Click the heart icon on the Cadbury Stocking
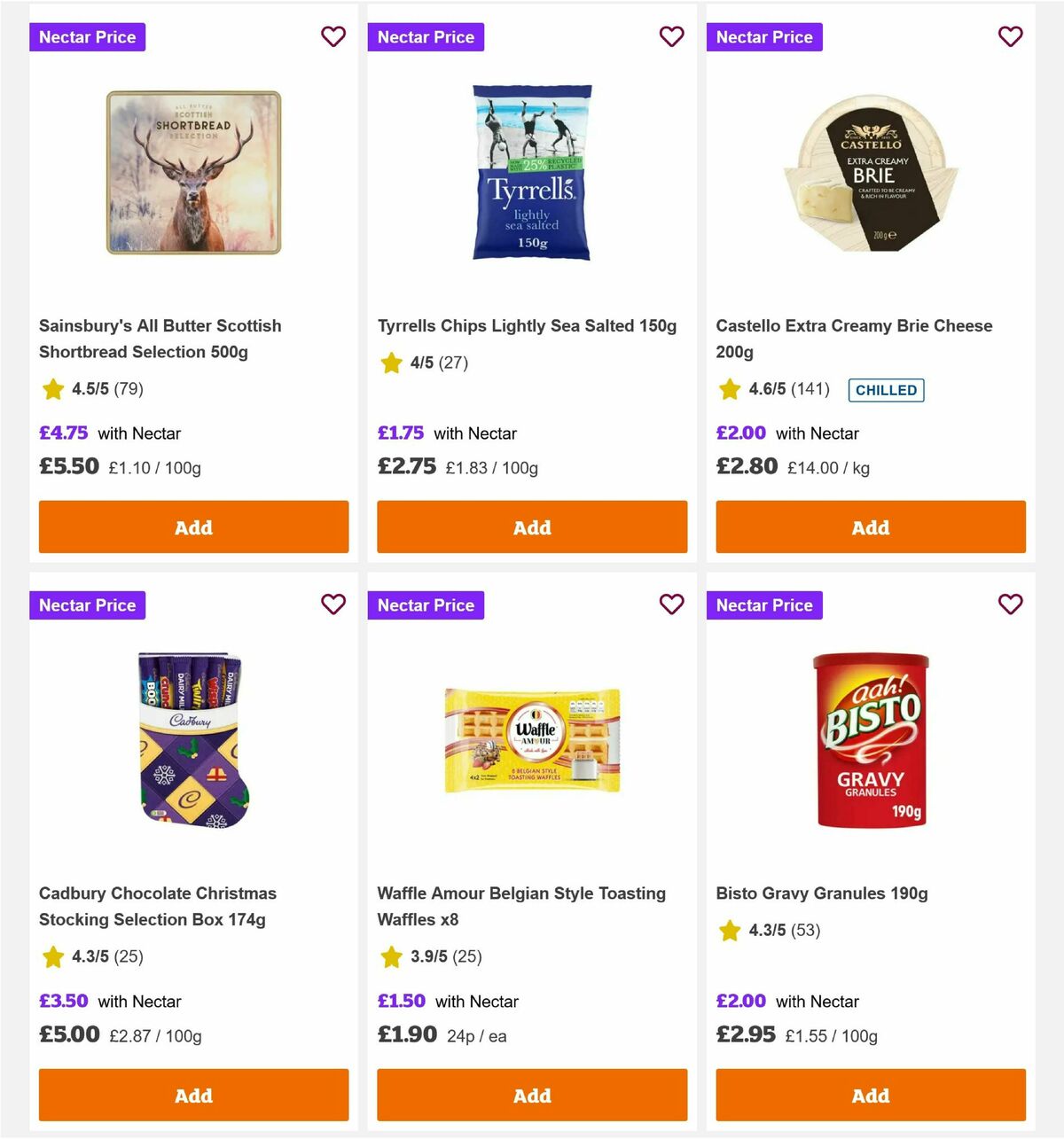The height and width of the screenshot is (1139, 1064). 333,605
